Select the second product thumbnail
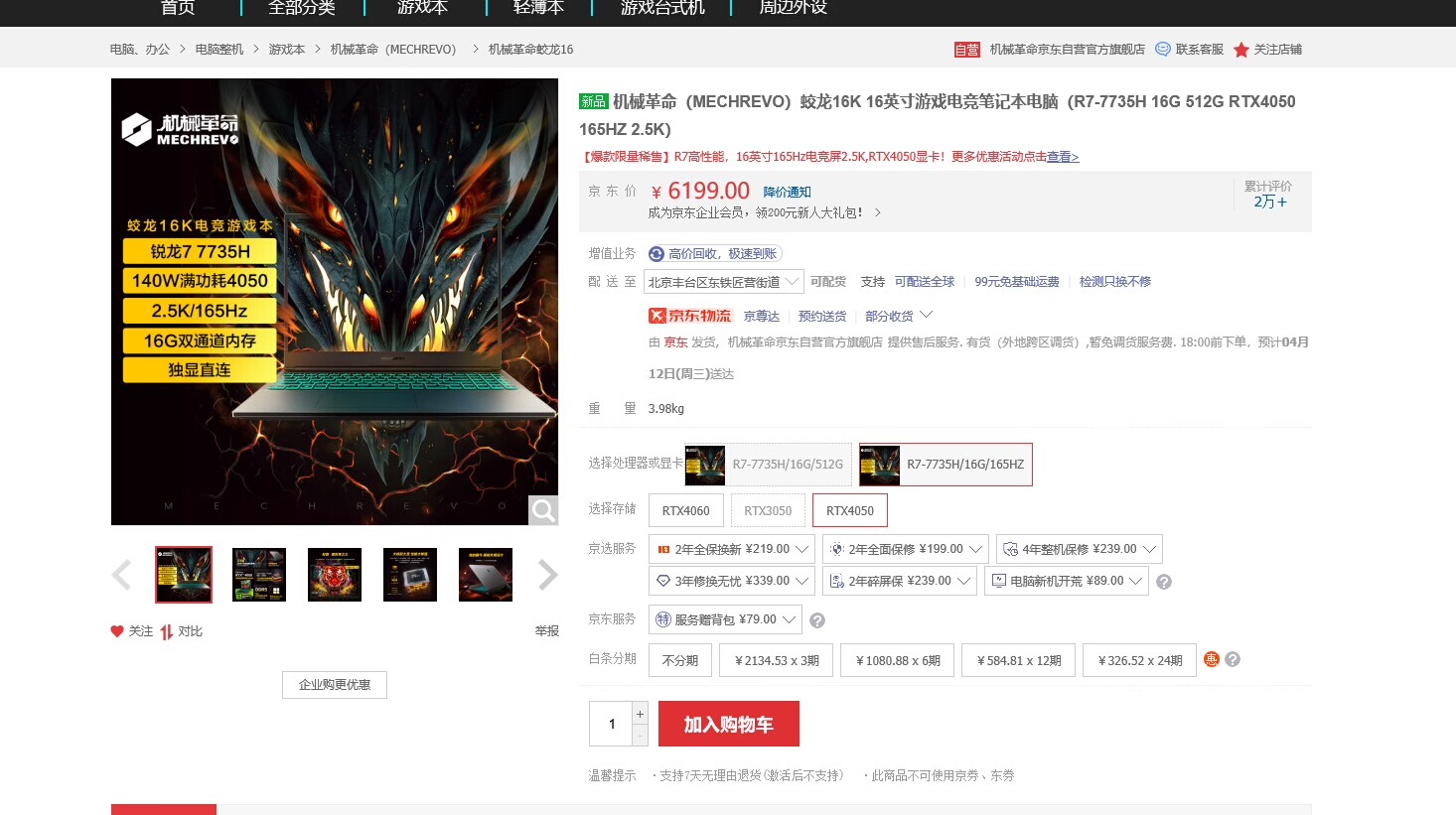The width and height of the screenshot is (1456, 815). [259, 575]
